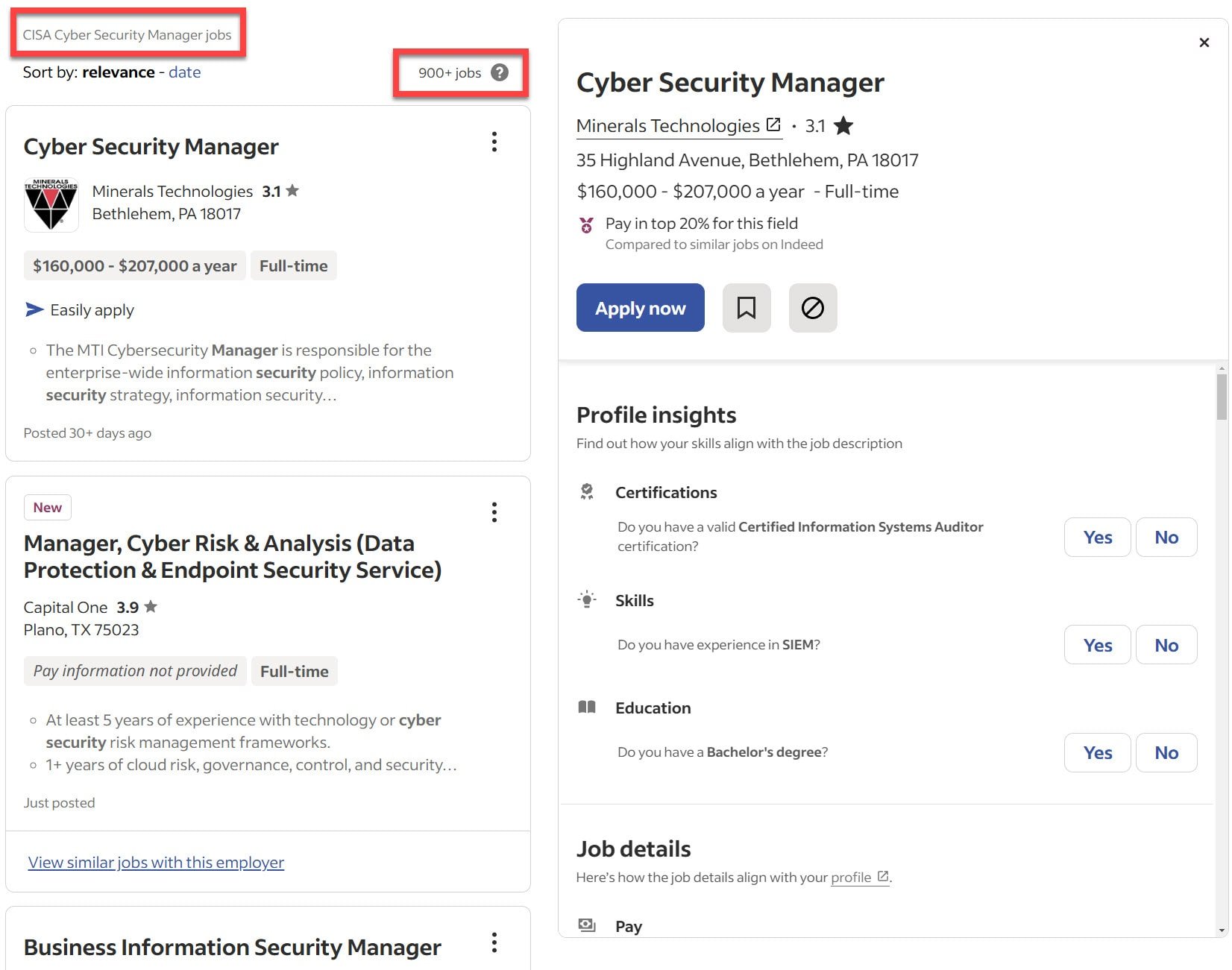1232x970 pixels.
Task: Save the job with the bookmark icon
Action: coord(747,307)
